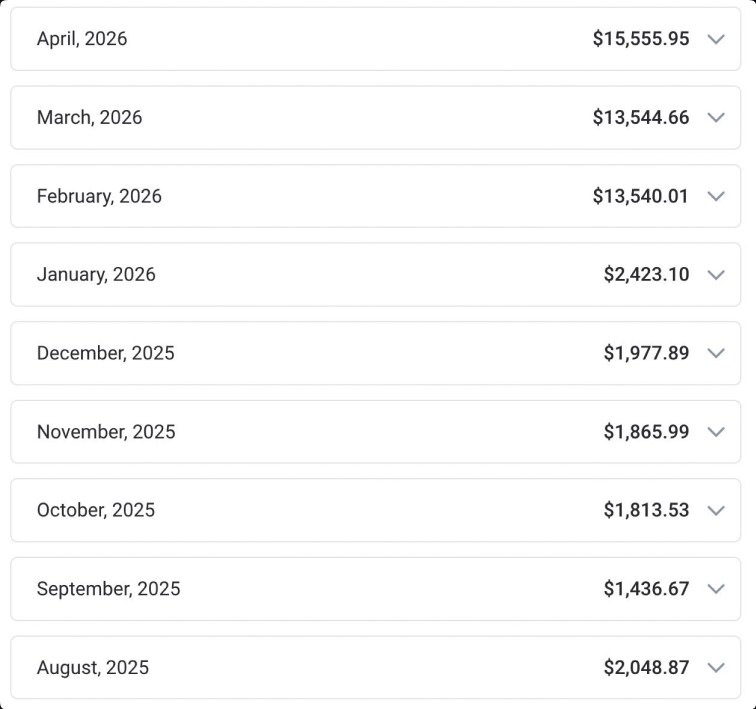The width and height of the screenshot is (756, 709).
Task: Expand December, 2025 using its chevron
Action: pyautogui.click(x=716, y=353)
